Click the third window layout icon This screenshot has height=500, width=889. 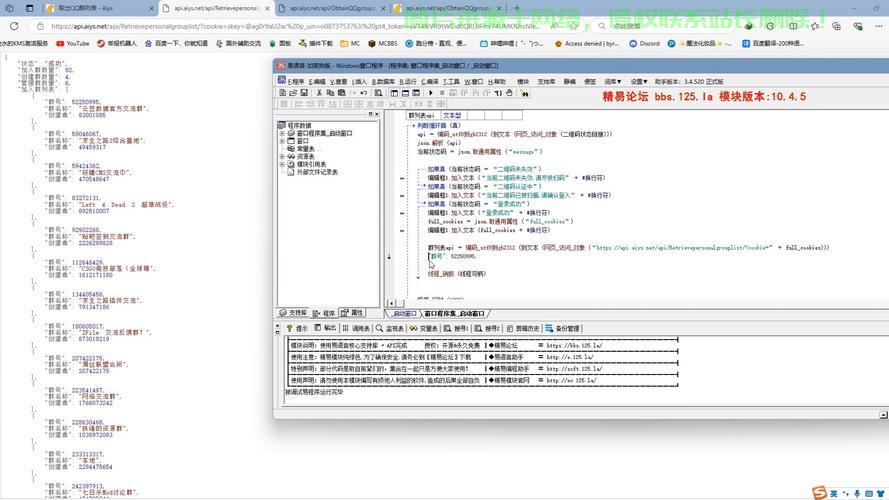(x=416, y=93)
